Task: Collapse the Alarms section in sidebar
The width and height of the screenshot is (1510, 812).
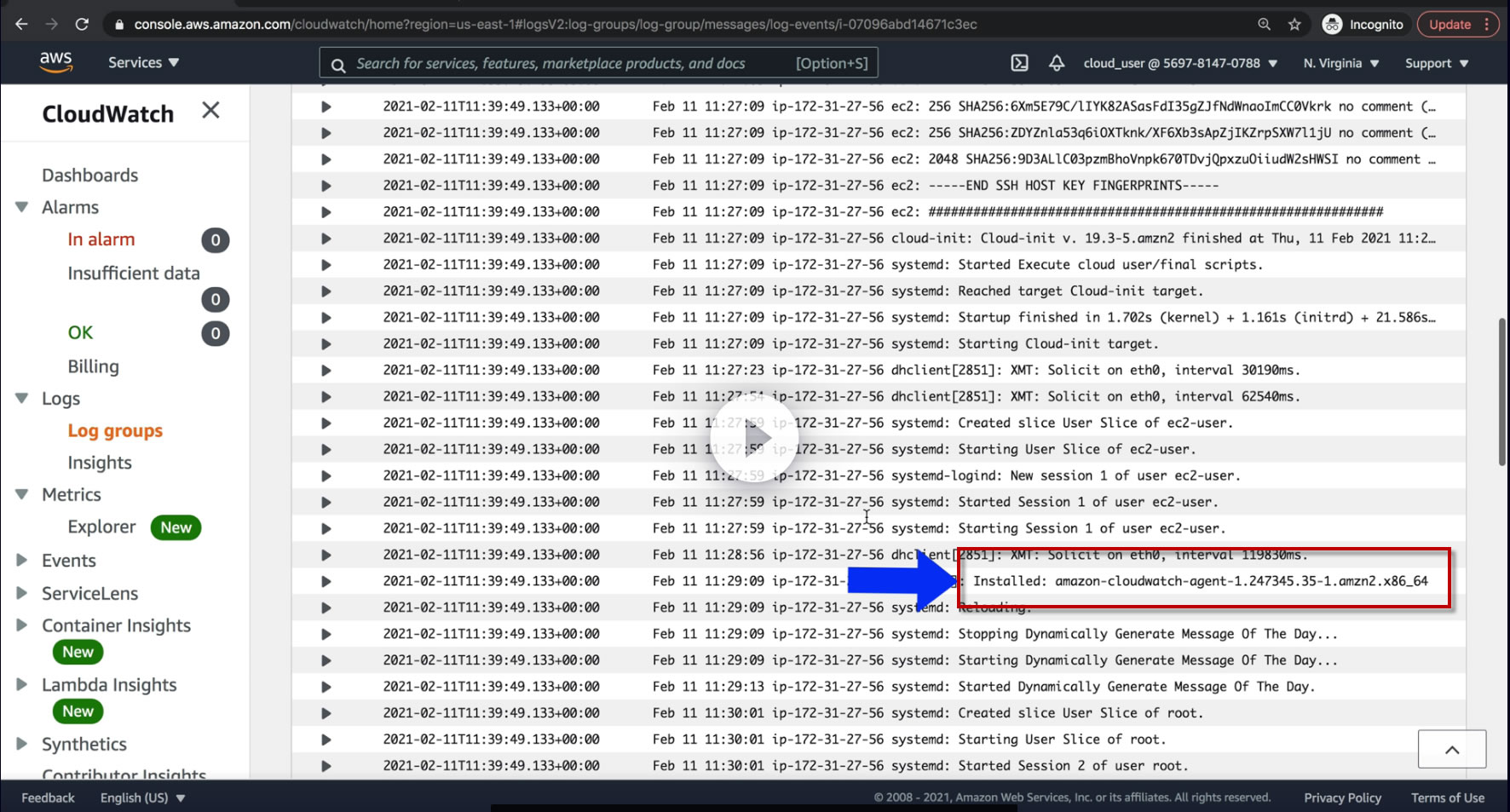Action: 22,207
